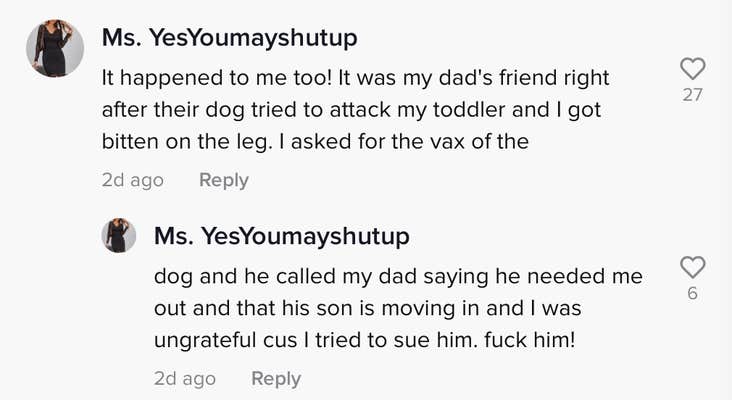Image resolution: width=732 pixels, height=400 pixels.
Task: Tap the heart on the reply comment
Action: point(692,267)
